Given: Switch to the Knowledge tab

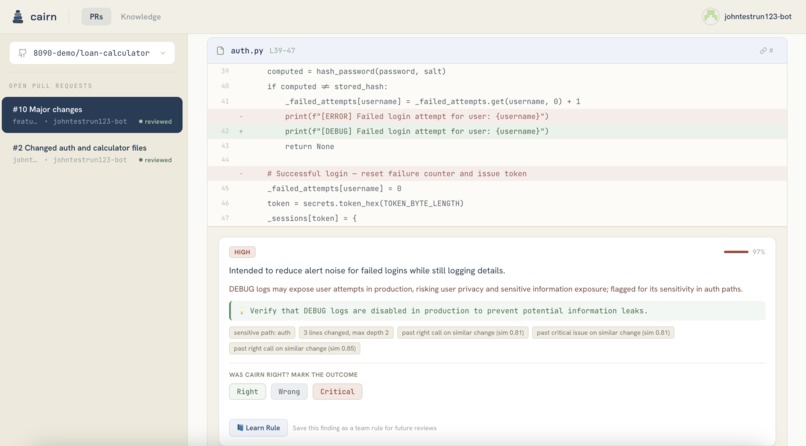Looking at the screenshot, I should tap(140, 16).
